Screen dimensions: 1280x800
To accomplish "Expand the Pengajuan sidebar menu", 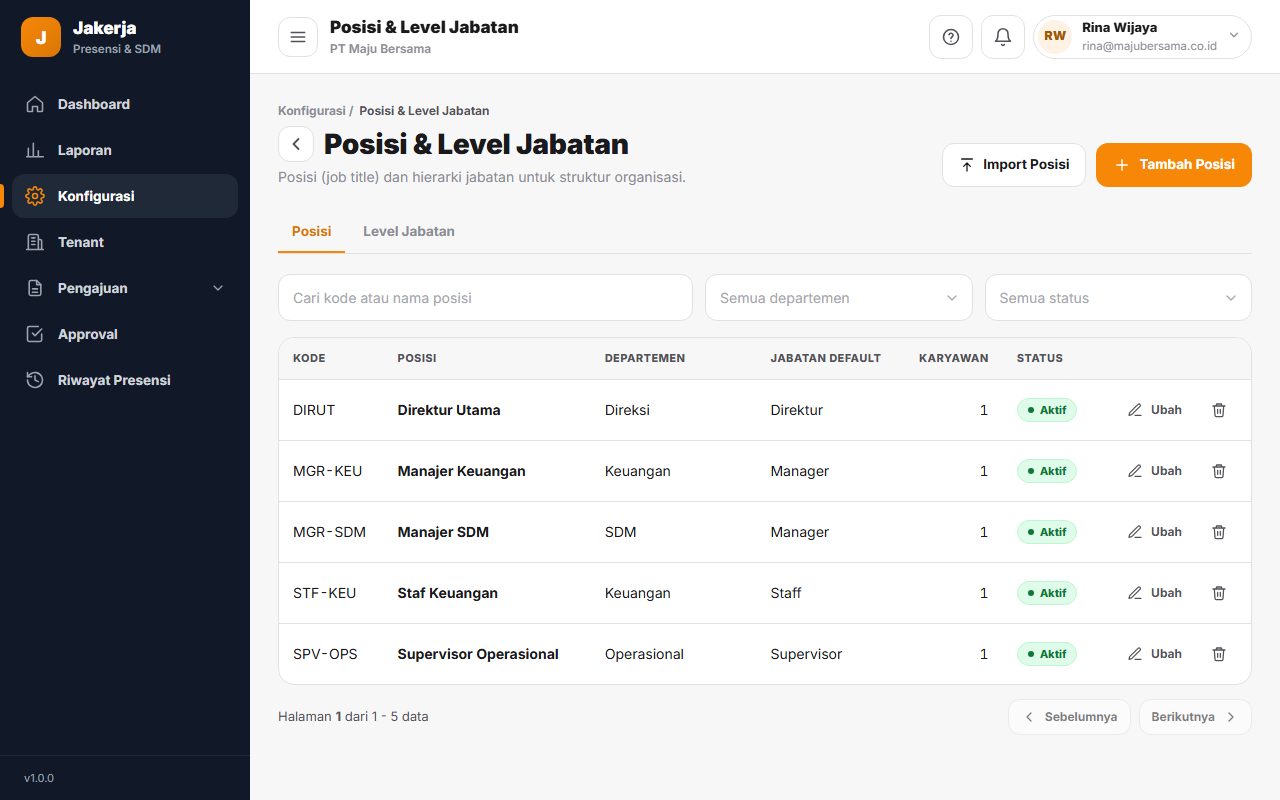I will 125,288.
